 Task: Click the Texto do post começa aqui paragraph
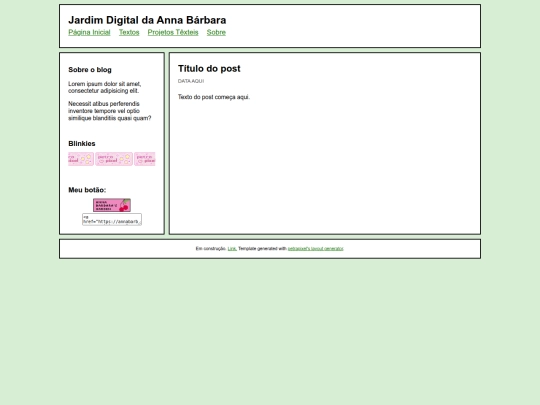pyautogui.click(x=214, y=97)
